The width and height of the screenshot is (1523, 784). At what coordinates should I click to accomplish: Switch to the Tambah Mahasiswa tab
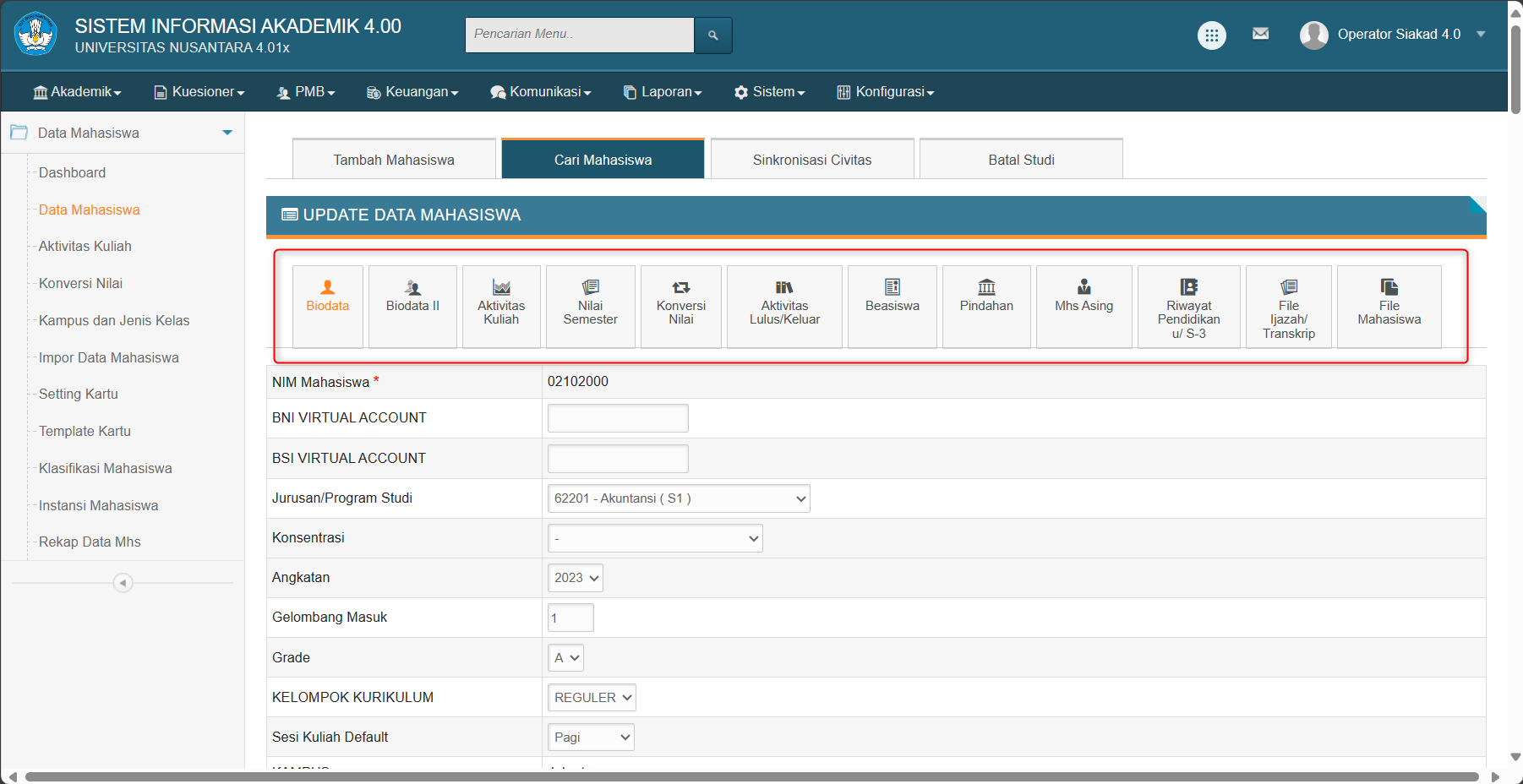(394, 160)
